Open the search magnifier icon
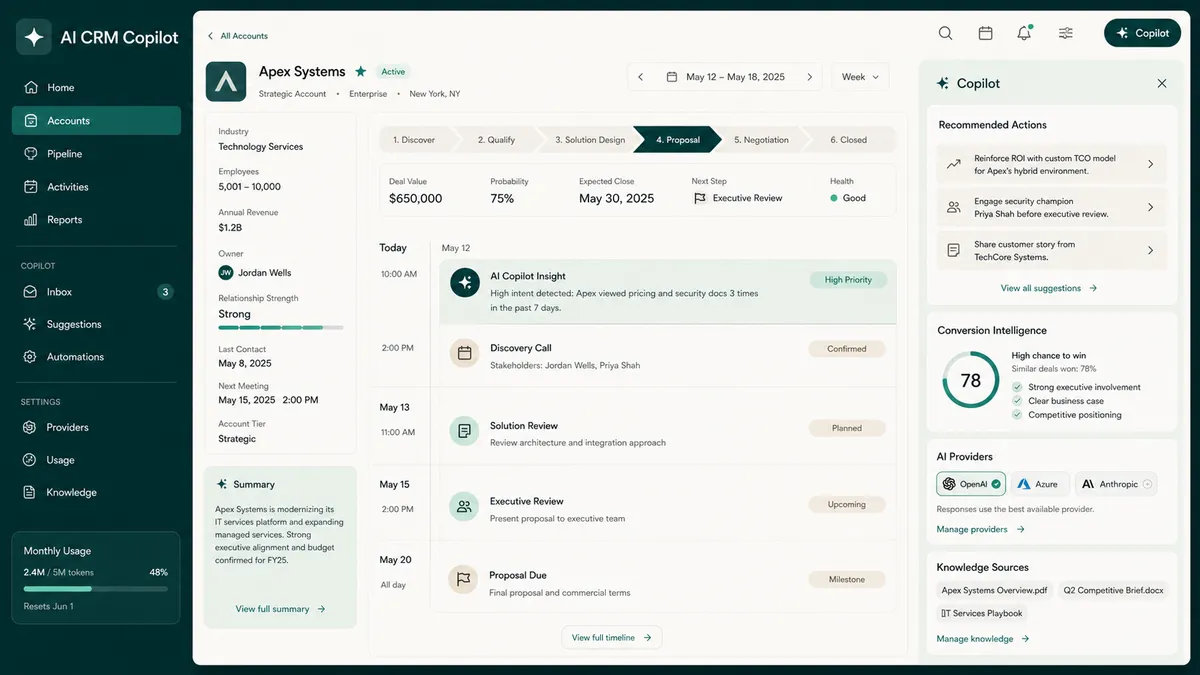The image size is (1200, 675). point(945,33)
